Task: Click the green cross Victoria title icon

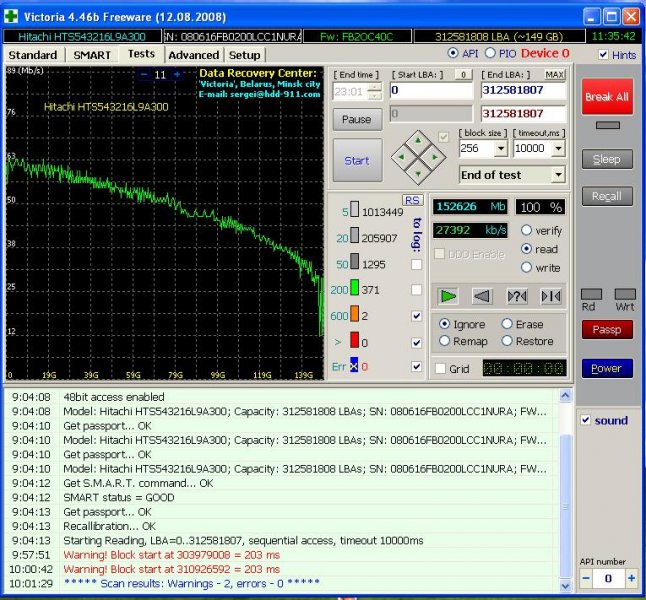Action: 12,16
